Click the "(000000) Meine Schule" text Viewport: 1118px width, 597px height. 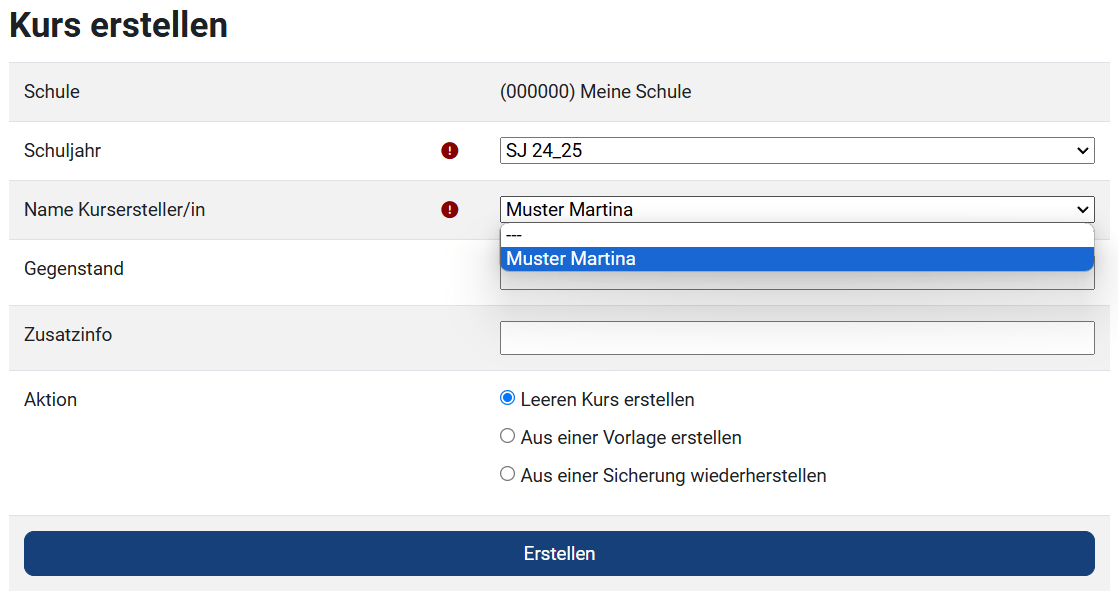(595, 92)
